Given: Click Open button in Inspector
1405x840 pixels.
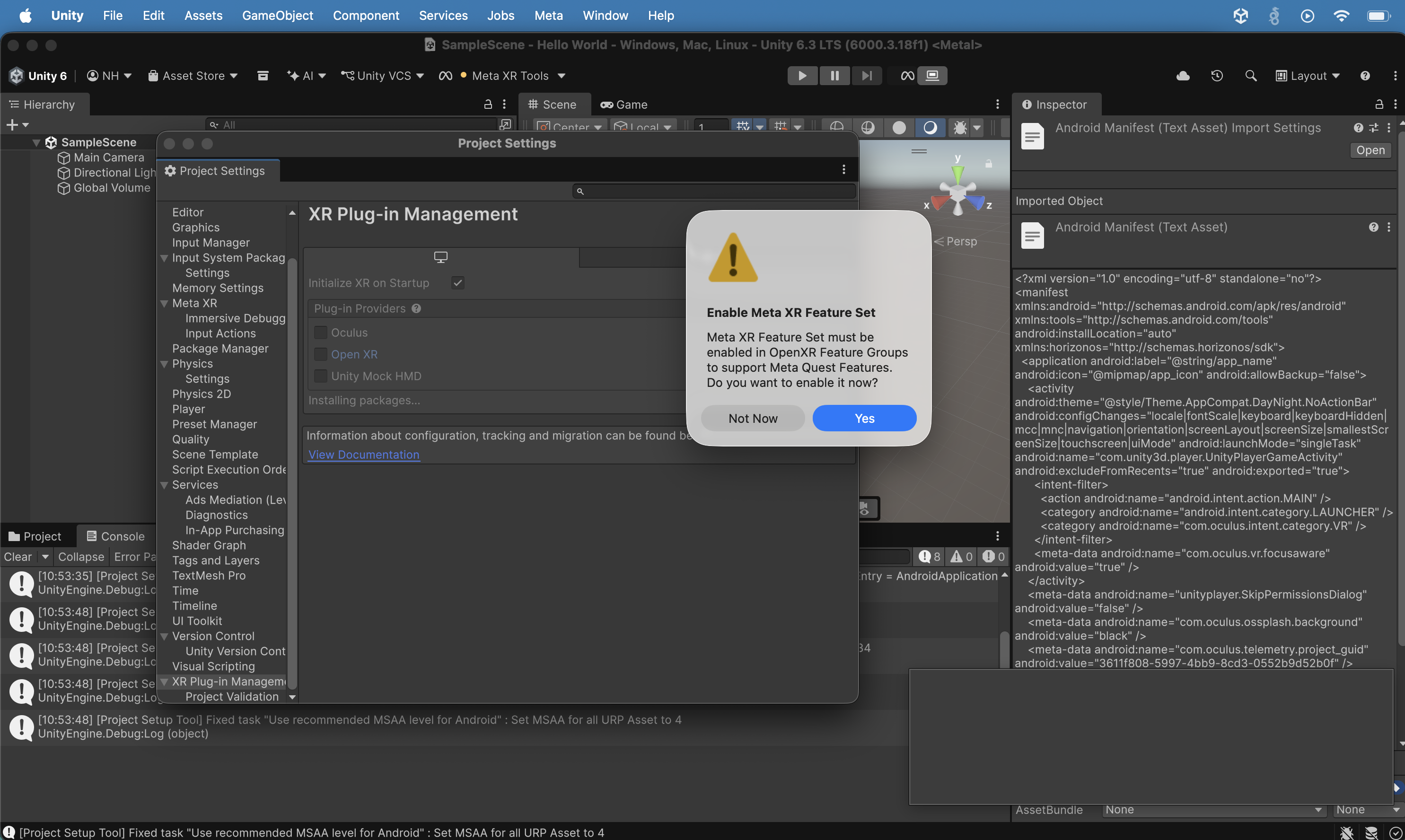Looking at the screenshot, I should (x=1370, y=150).
